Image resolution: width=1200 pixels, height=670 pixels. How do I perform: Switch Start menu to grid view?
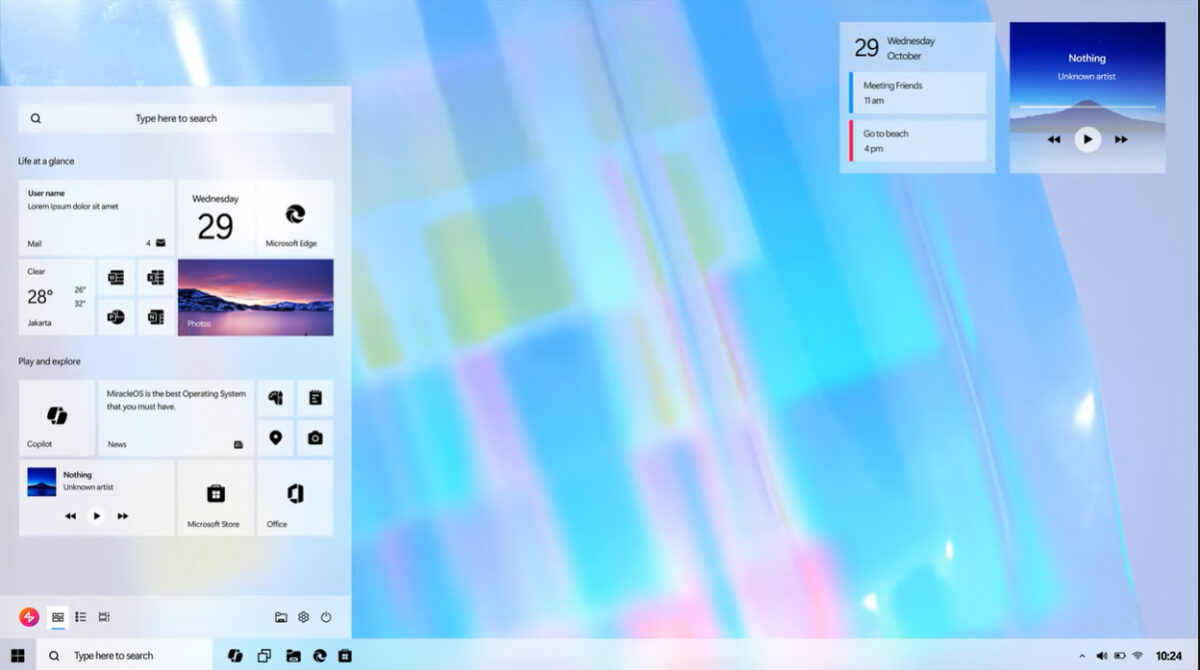click(58, 617)
